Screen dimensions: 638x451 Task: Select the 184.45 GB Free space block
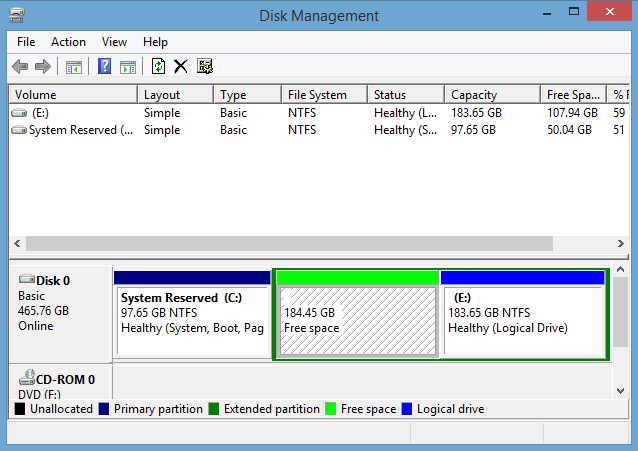pyautogui.click(x=358, y=315)
